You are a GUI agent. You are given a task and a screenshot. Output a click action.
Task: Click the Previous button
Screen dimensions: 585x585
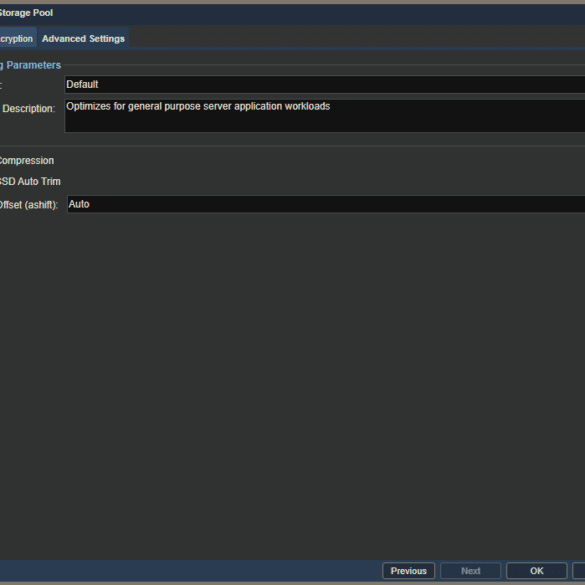(x=409, y=571)
